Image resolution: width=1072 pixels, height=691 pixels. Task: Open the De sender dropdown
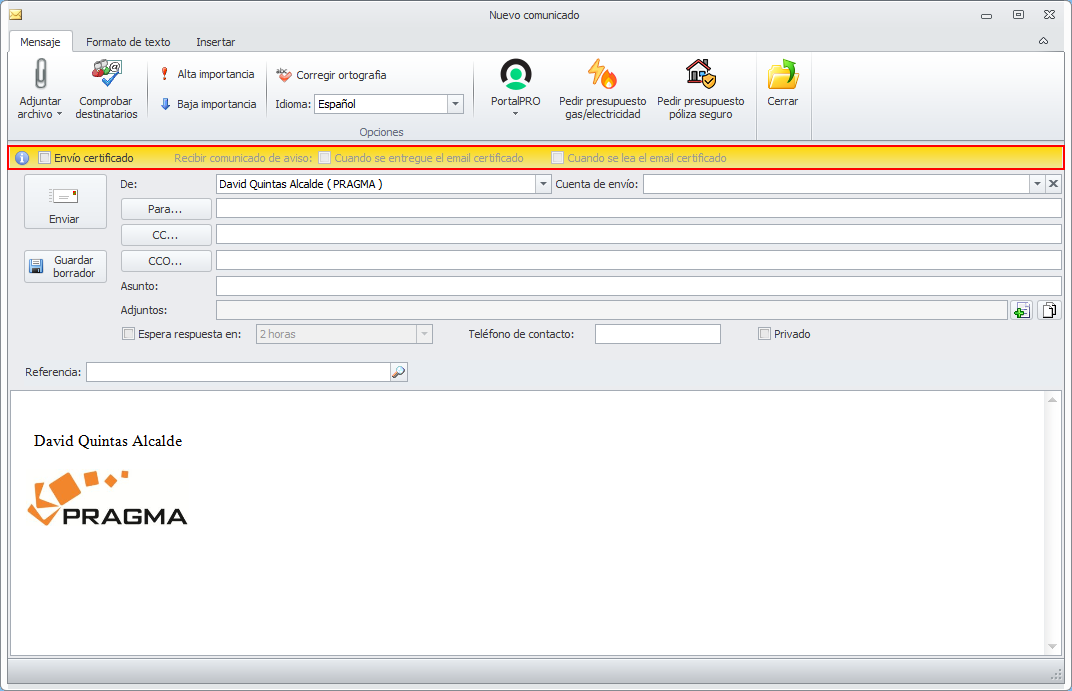(543, 184)
